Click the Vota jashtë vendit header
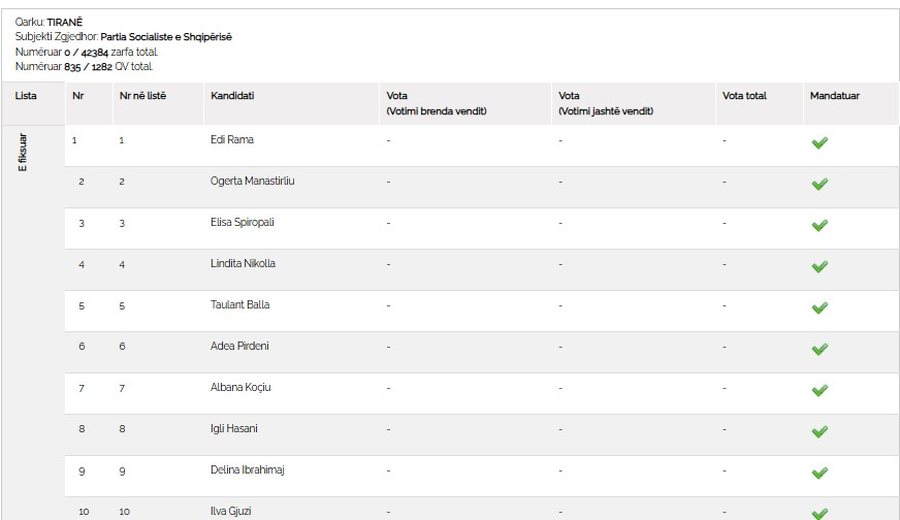Image resolution: width=900 pixels, height=520 pixels. 606,103
